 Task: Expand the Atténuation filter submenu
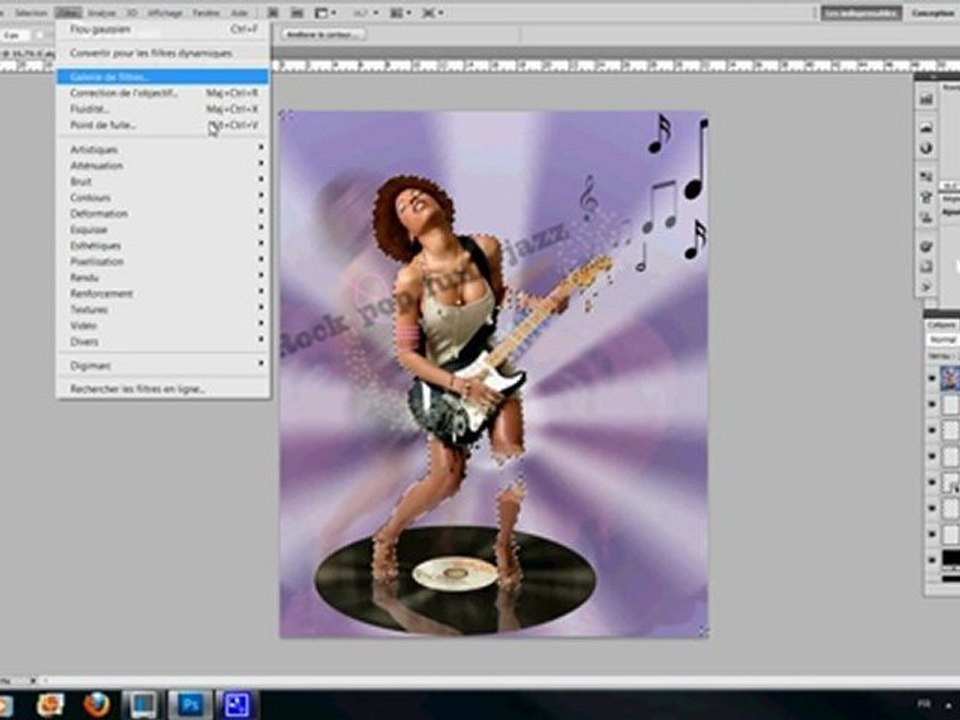click(x=162, y=165)
